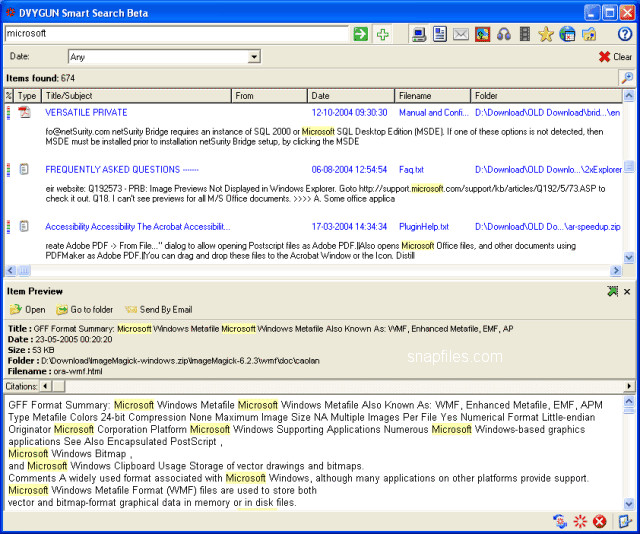Sort by Date column header

pyautogui.click(x=351, y=96)
